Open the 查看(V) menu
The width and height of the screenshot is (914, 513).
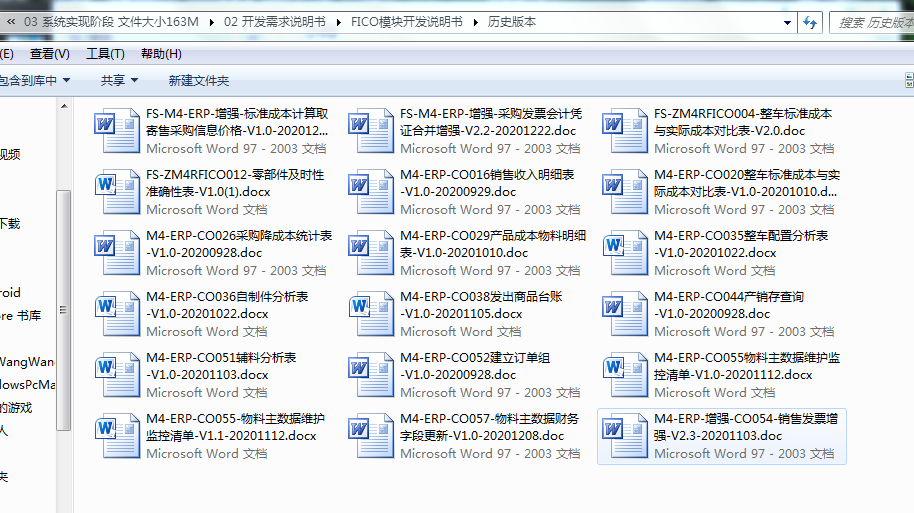pyautogui.click(x=49, y=54)
